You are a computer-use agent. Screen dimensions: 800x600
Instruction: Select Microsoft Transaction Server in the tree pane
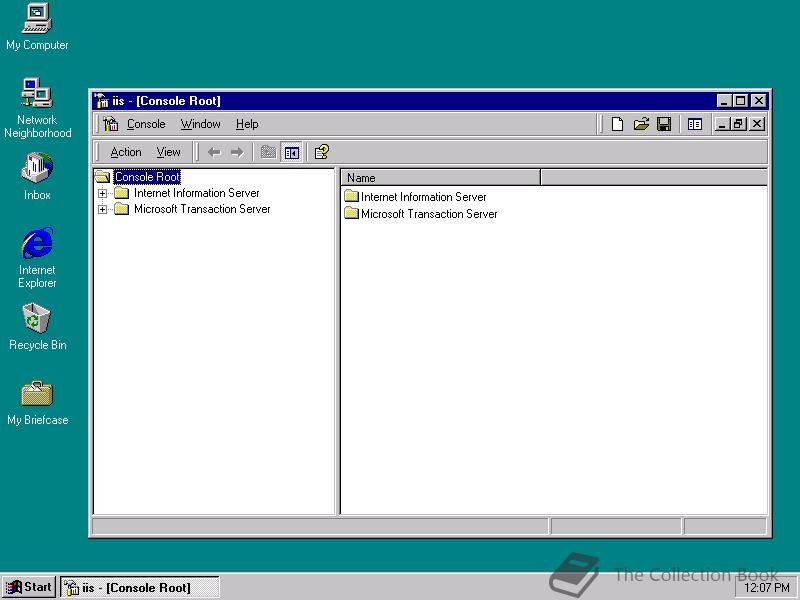(x=202, y=209)
